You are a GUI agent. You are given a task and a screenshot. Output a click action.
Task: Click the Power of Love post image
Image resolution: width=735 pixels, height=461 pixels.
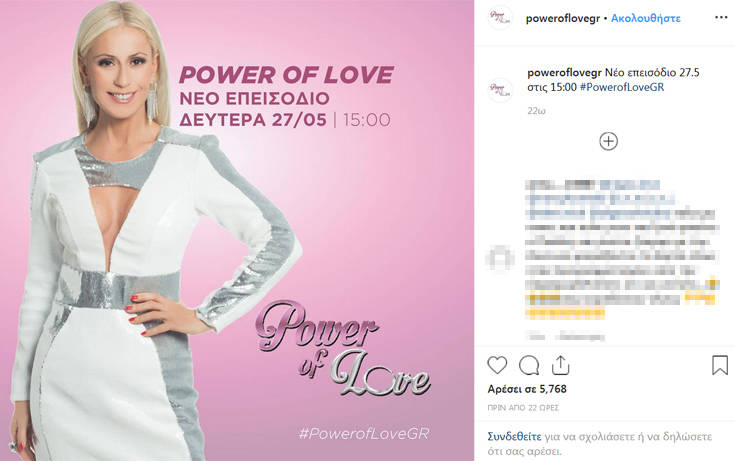click(237, 230)
